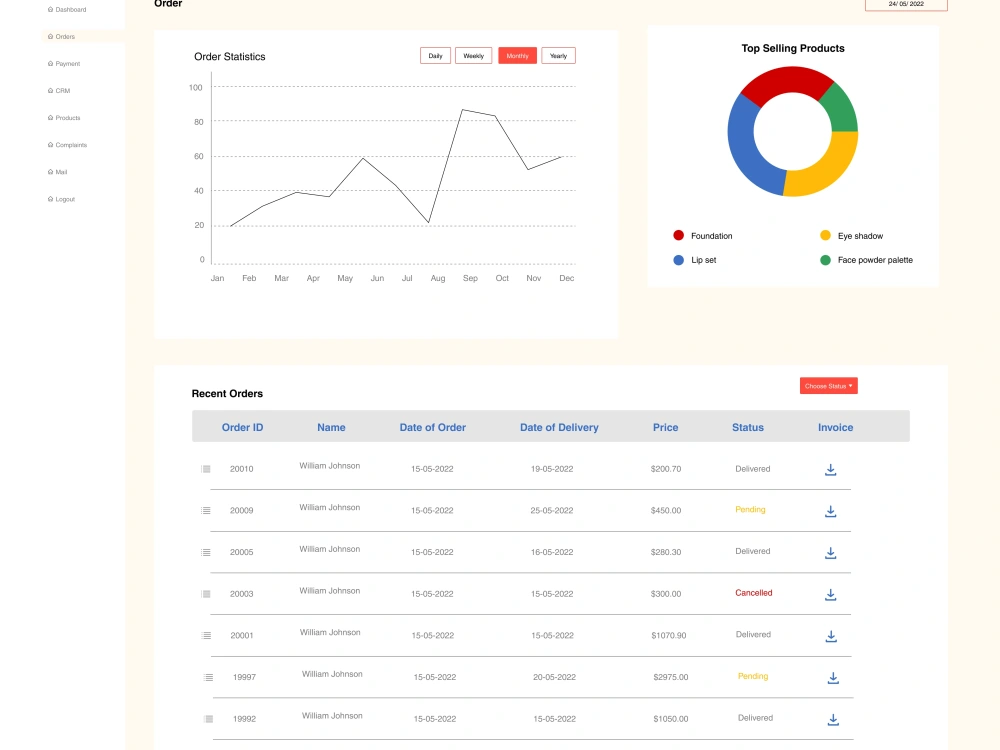Download invoice for order 20003
The image size is (1000, 750).
[830, 594]
